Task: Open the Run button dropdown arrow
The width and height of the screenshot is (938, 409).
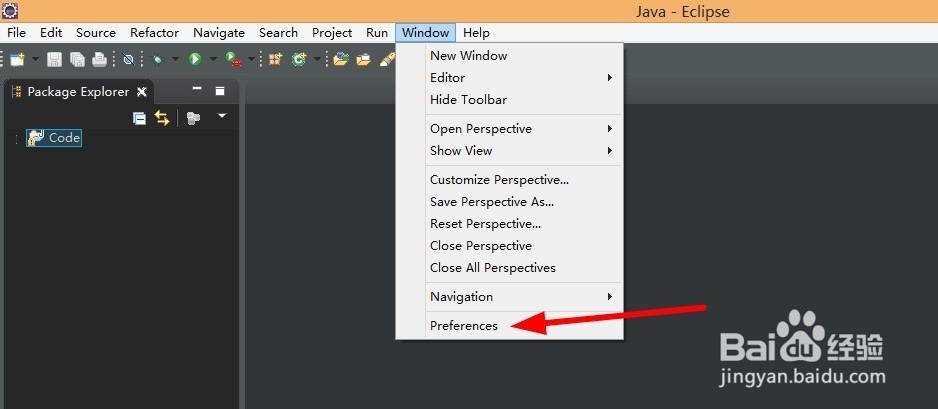Action: [213, 59]
